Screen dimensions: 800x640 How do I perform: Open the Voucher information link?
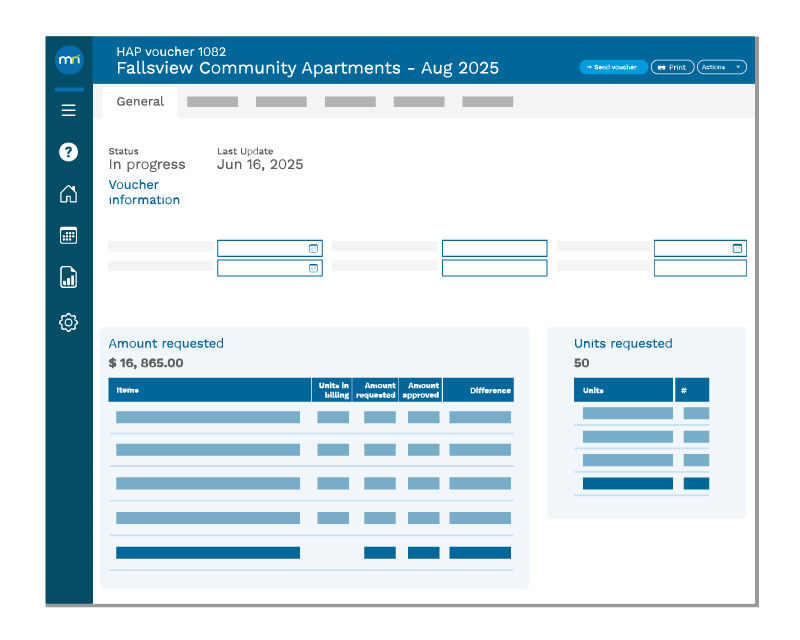tap(144, 192)
